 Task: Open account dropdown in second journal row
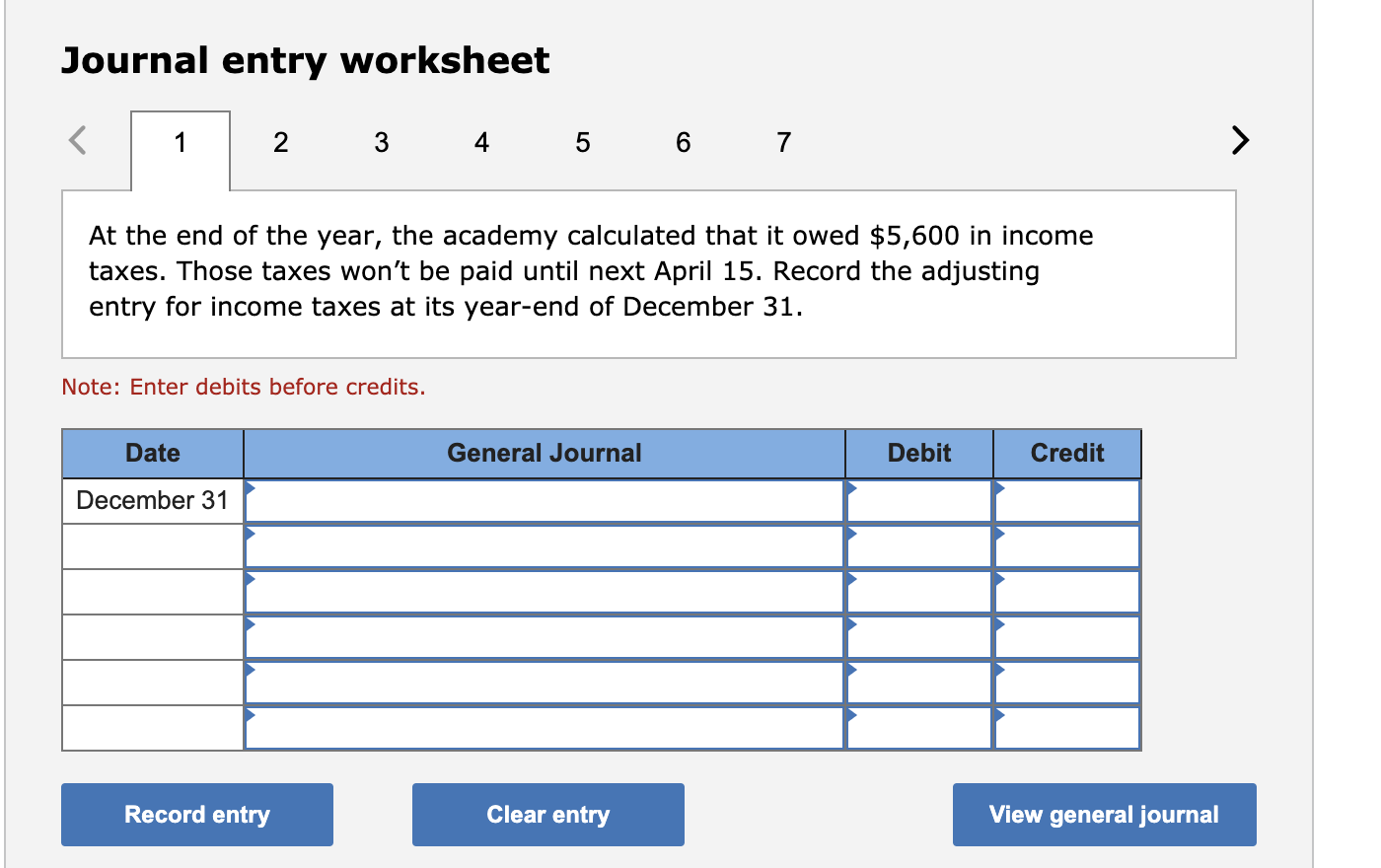545,546
